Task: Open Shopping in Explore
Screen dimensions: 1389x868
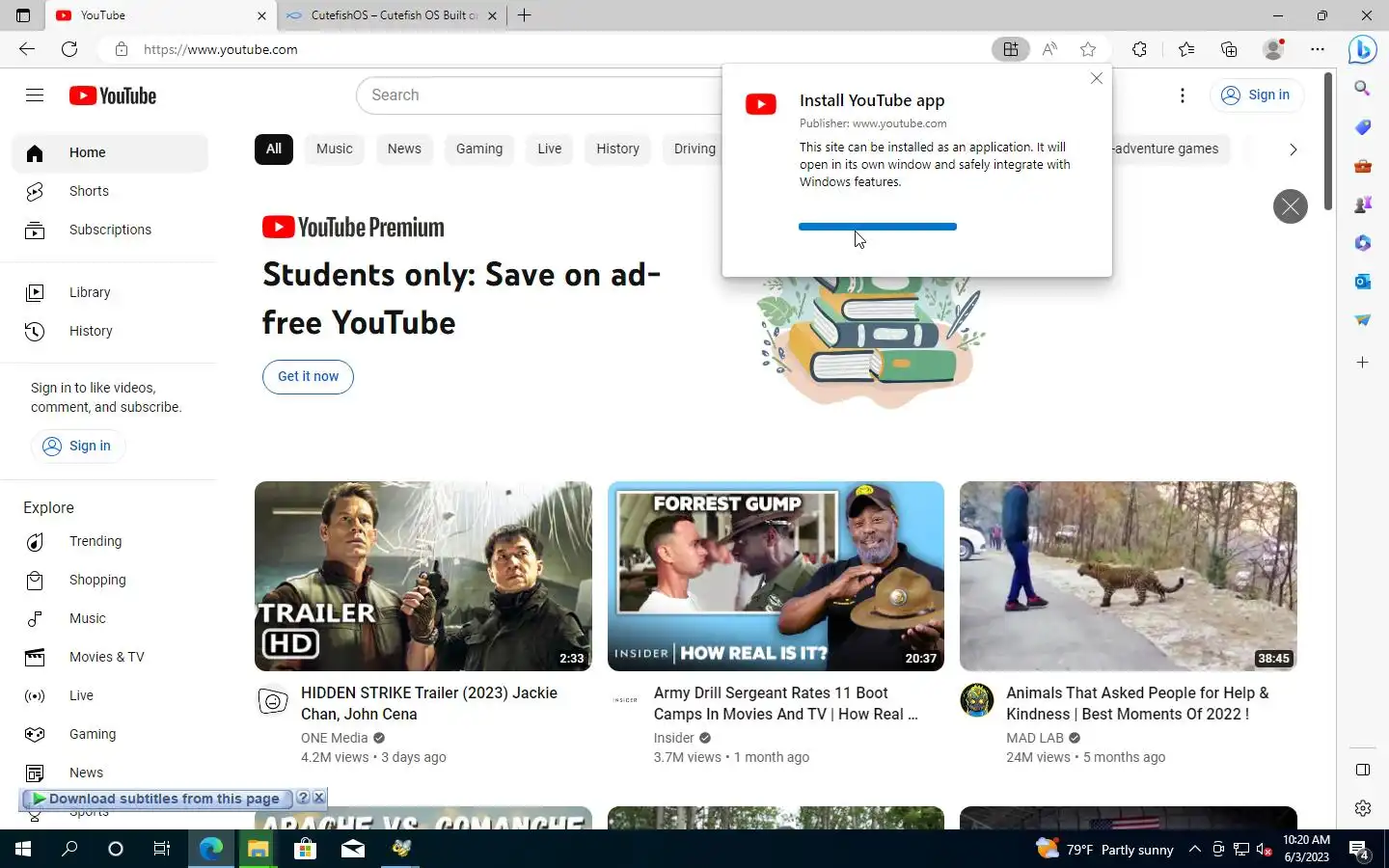Action: pos(110,580)
